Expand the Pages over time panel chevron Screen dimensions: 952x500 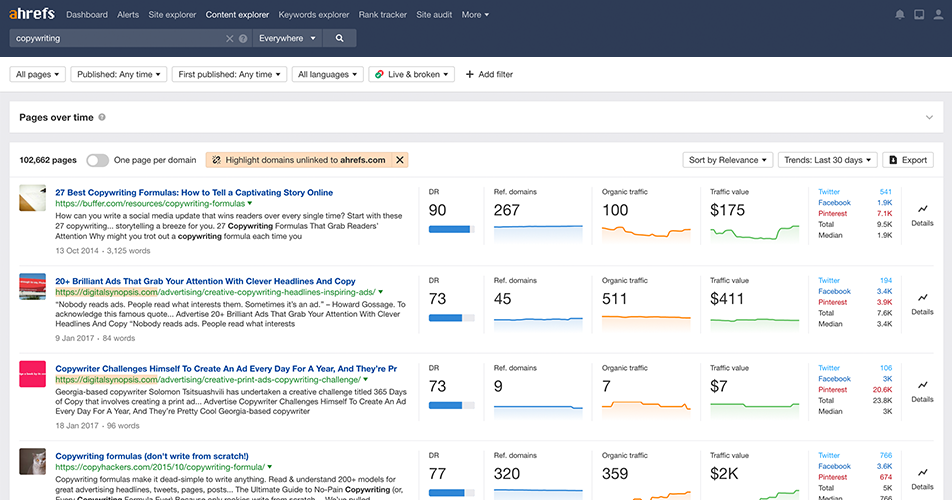(929, 118)
